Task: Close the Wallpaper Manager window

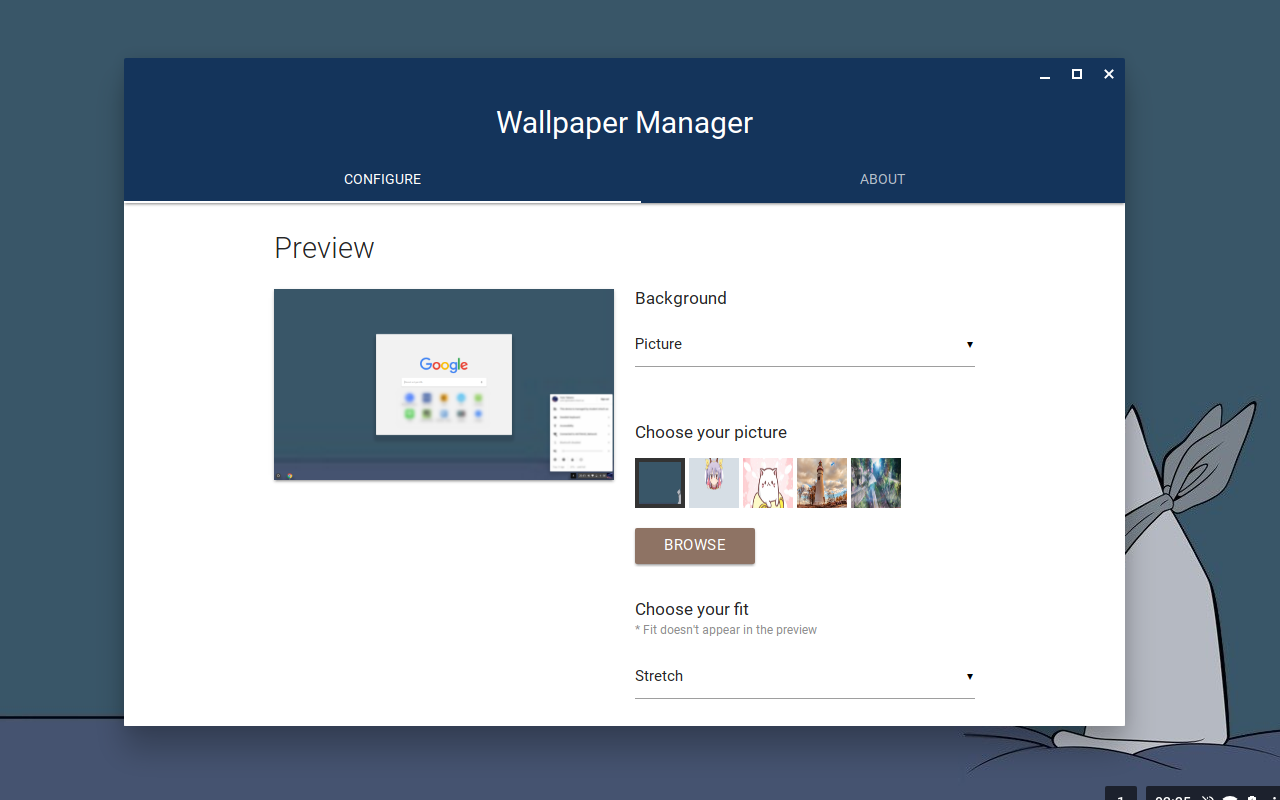Action: pyautogui.click(x=1109, y=74)
